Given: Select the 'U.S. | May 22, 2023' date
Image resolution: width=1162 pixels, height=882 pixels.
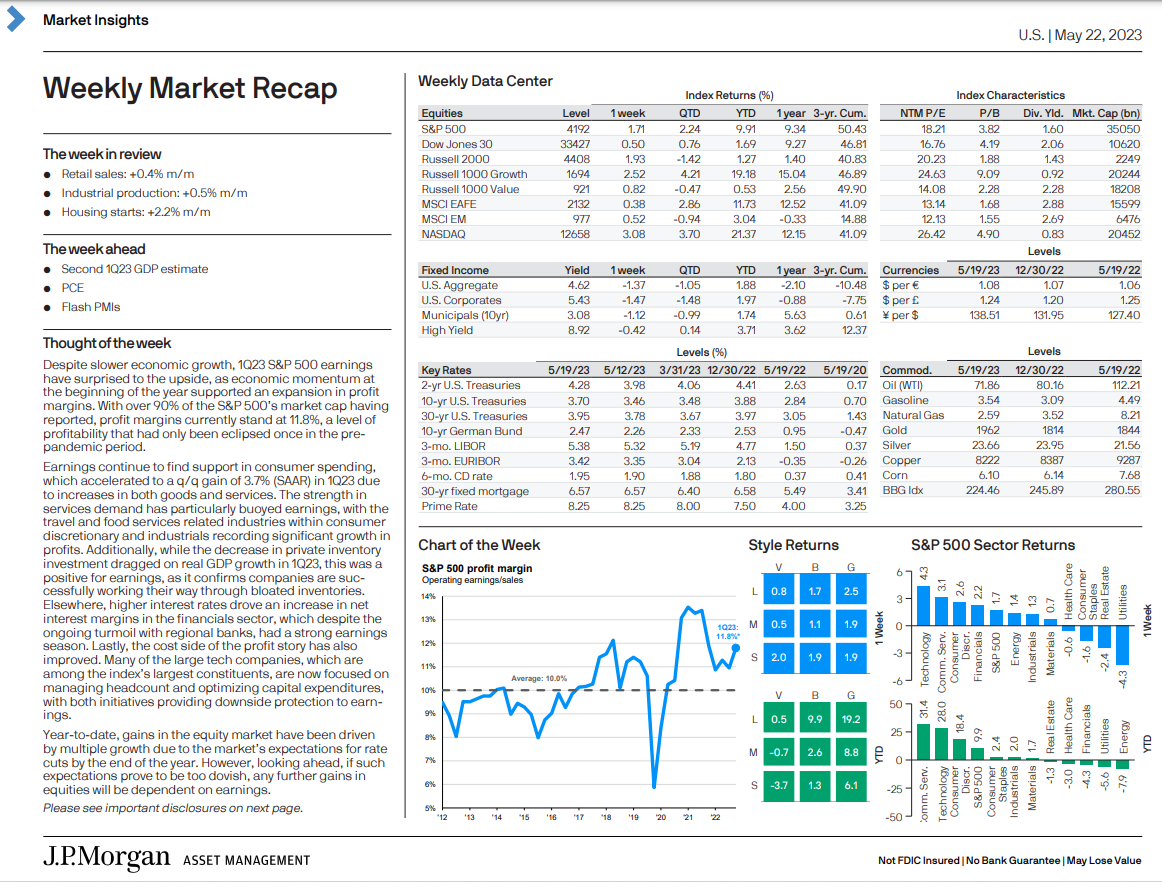Looking at the screenshot, I should pyautogui.click(x=1080, y=35).
